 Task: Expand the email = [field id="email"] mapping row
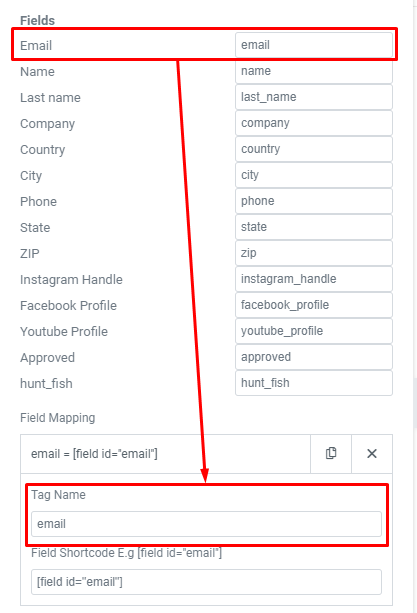pos(165,453)
